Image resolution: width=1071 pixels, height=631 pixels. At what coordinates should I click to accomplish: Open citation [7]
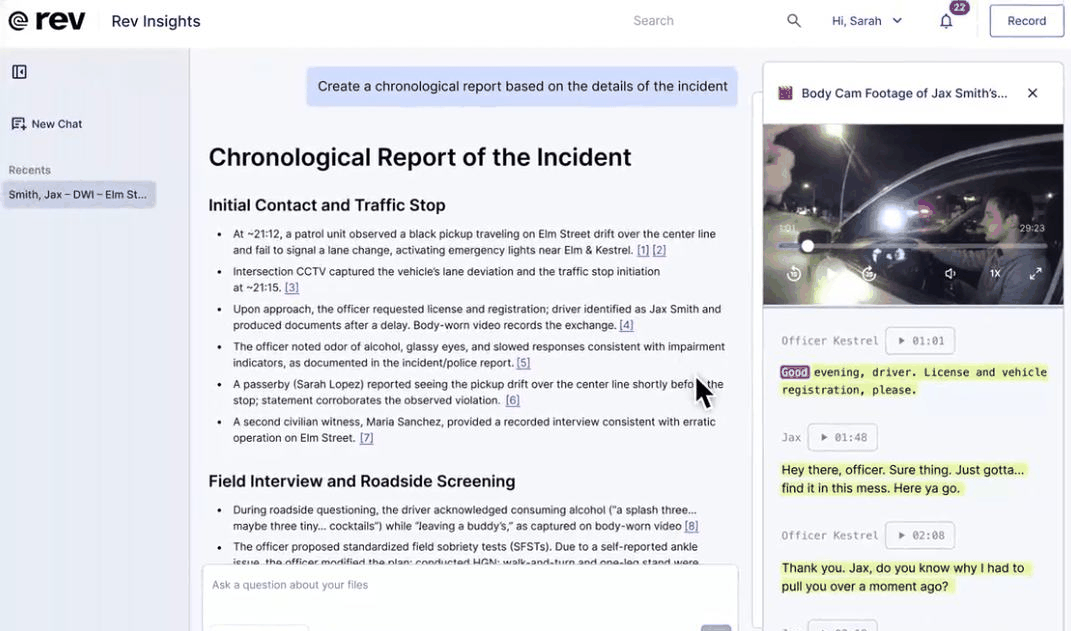(367, 438)
